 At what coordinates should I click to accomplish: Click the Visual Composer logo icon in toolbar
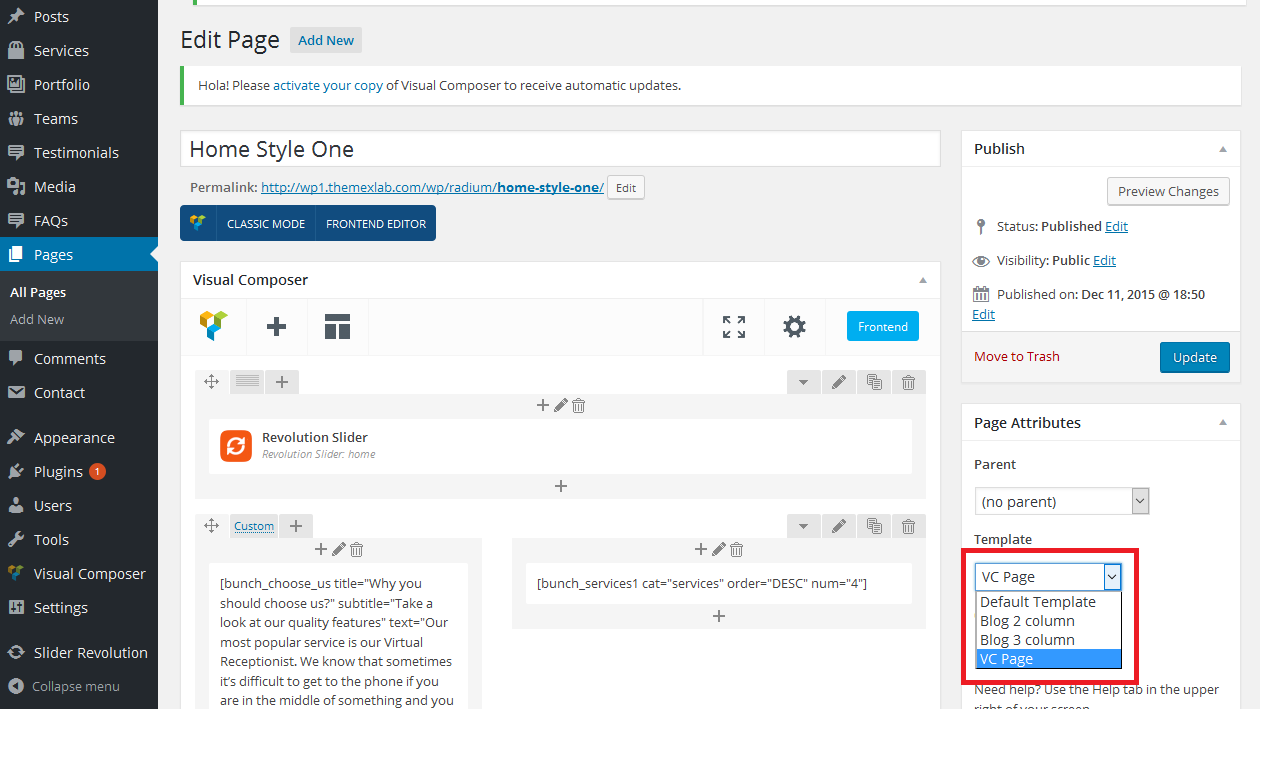point(213,326)
